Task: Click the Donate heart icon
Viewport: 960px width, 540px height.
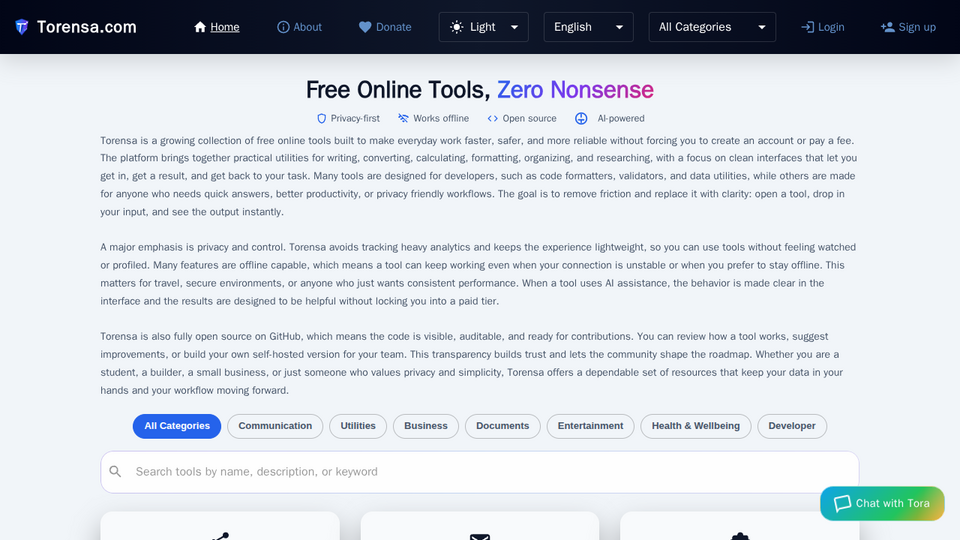Action: point(365,27)
